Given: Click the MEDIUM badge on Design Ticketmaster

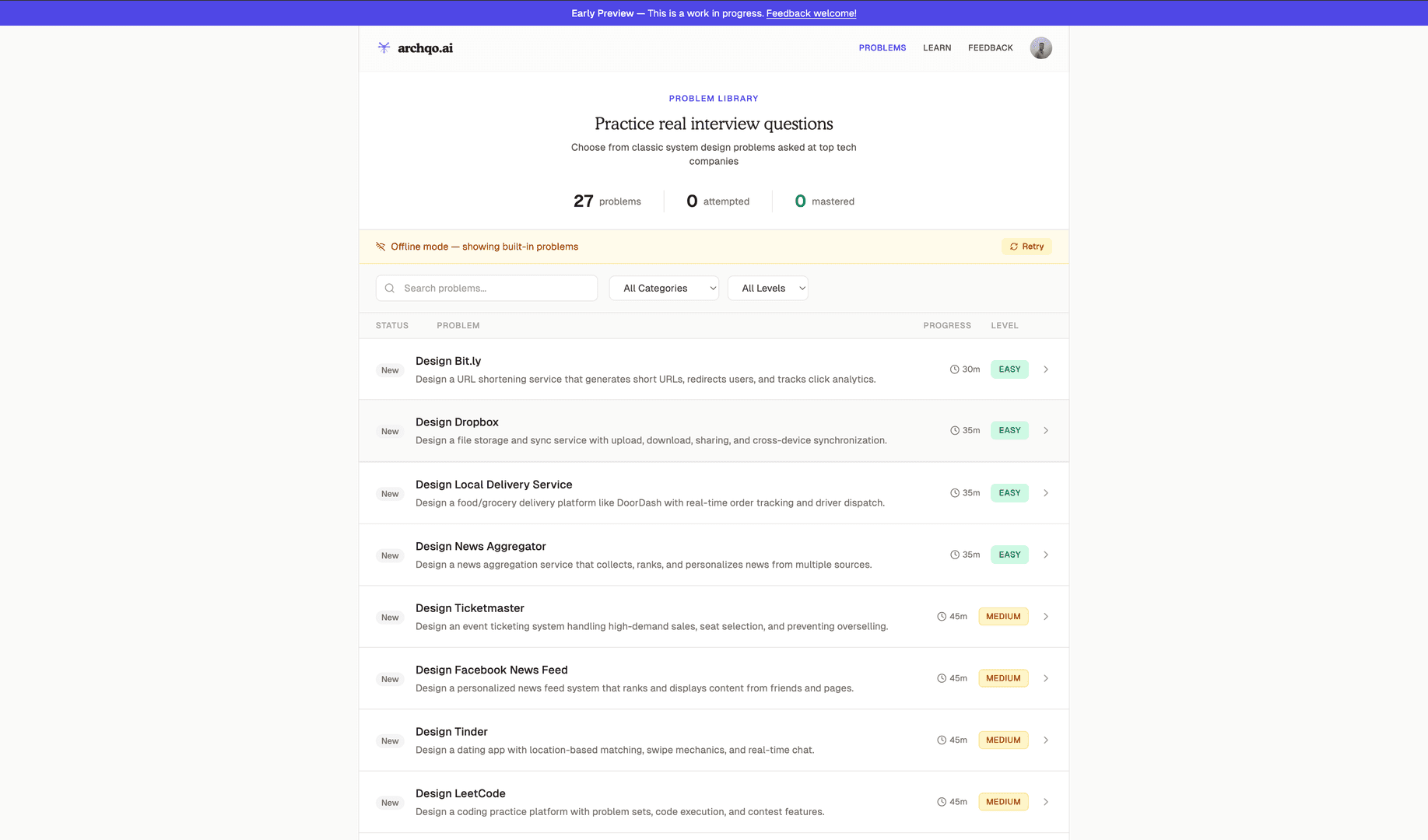Looking at the screenshot, I should (x=1003, y=617).
